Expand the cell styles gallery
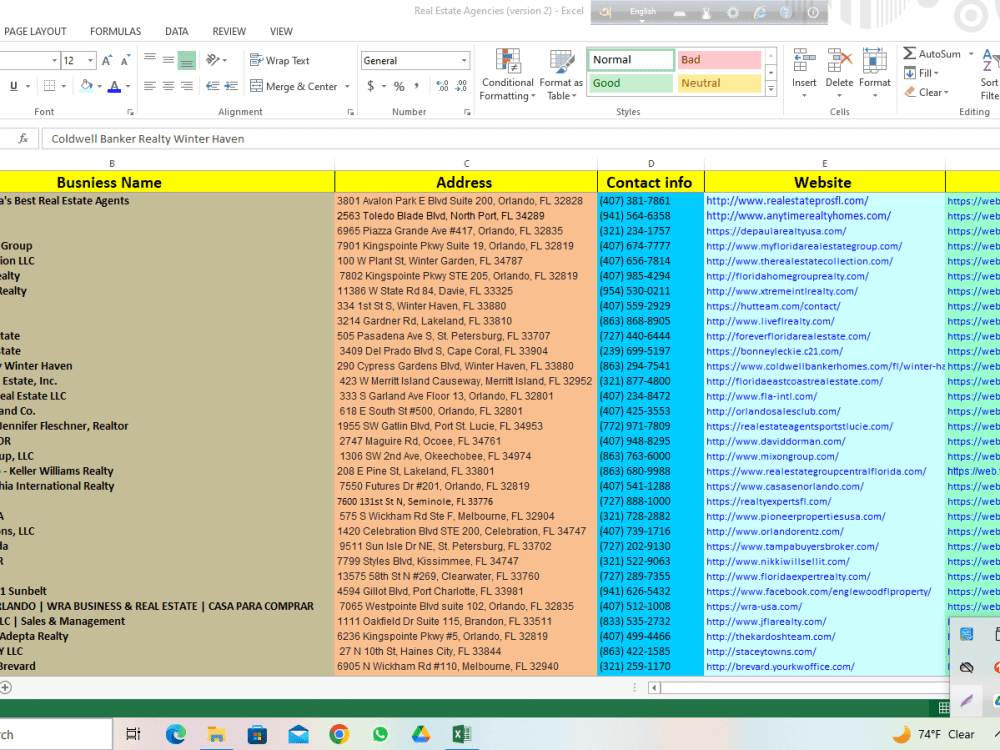Viewport: 1000px width, 750px height. pos(771,89)
